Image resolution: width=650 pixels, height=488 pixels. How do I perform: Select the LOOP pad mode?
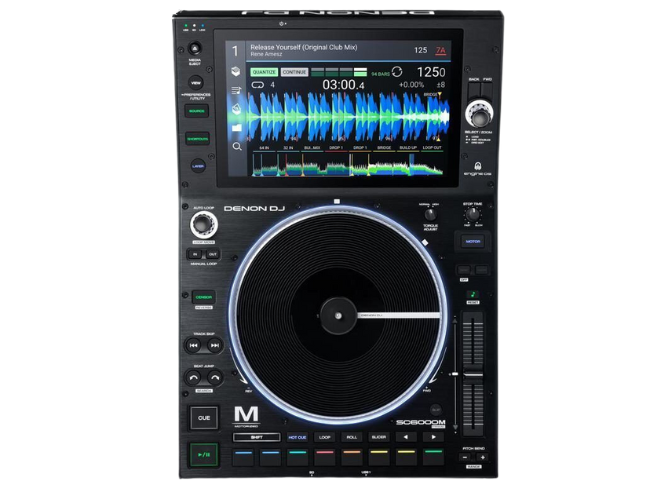click(x=325, y=437)
